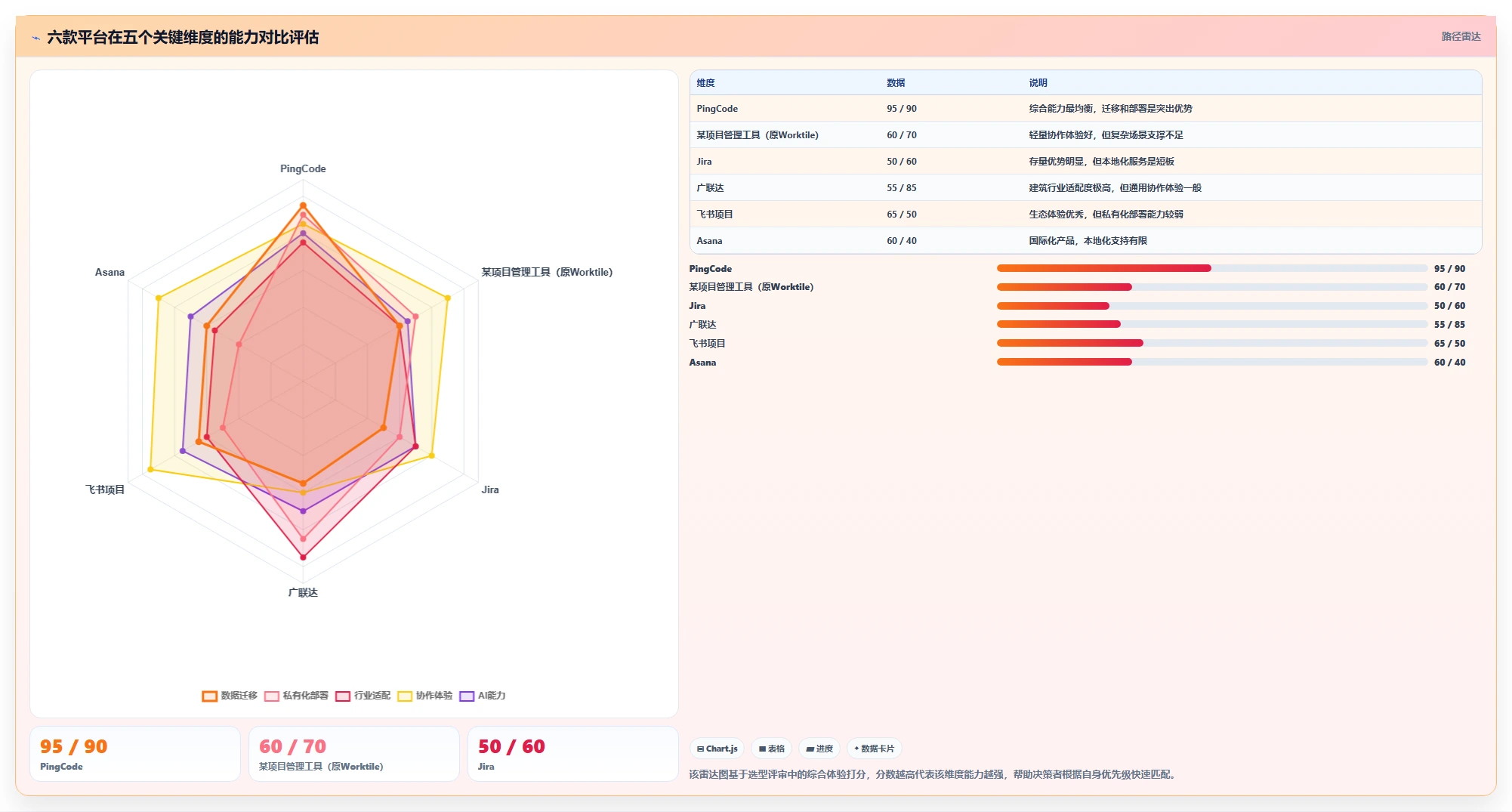Click the Jira axis label on the radar
The image size is (1512, 812).
click(490, 489)
